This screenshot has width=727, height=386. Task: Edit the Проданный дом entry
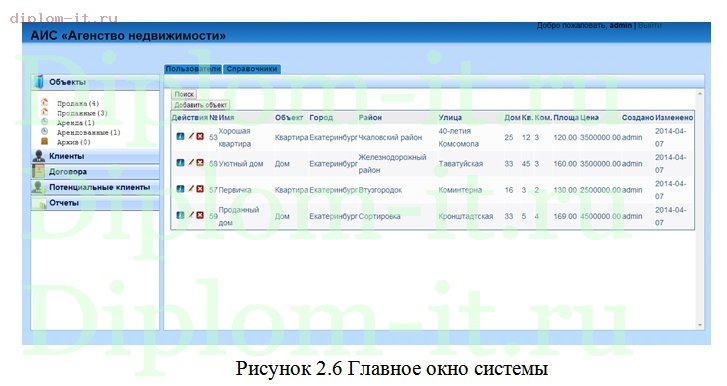(191, 215)
